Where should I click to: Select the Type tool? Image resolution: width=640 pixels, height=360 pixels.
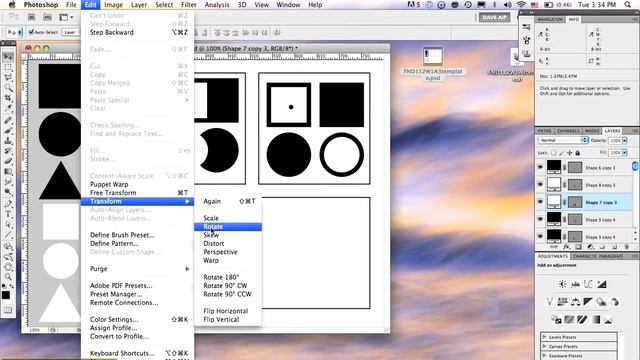click(x=8, y=214)
